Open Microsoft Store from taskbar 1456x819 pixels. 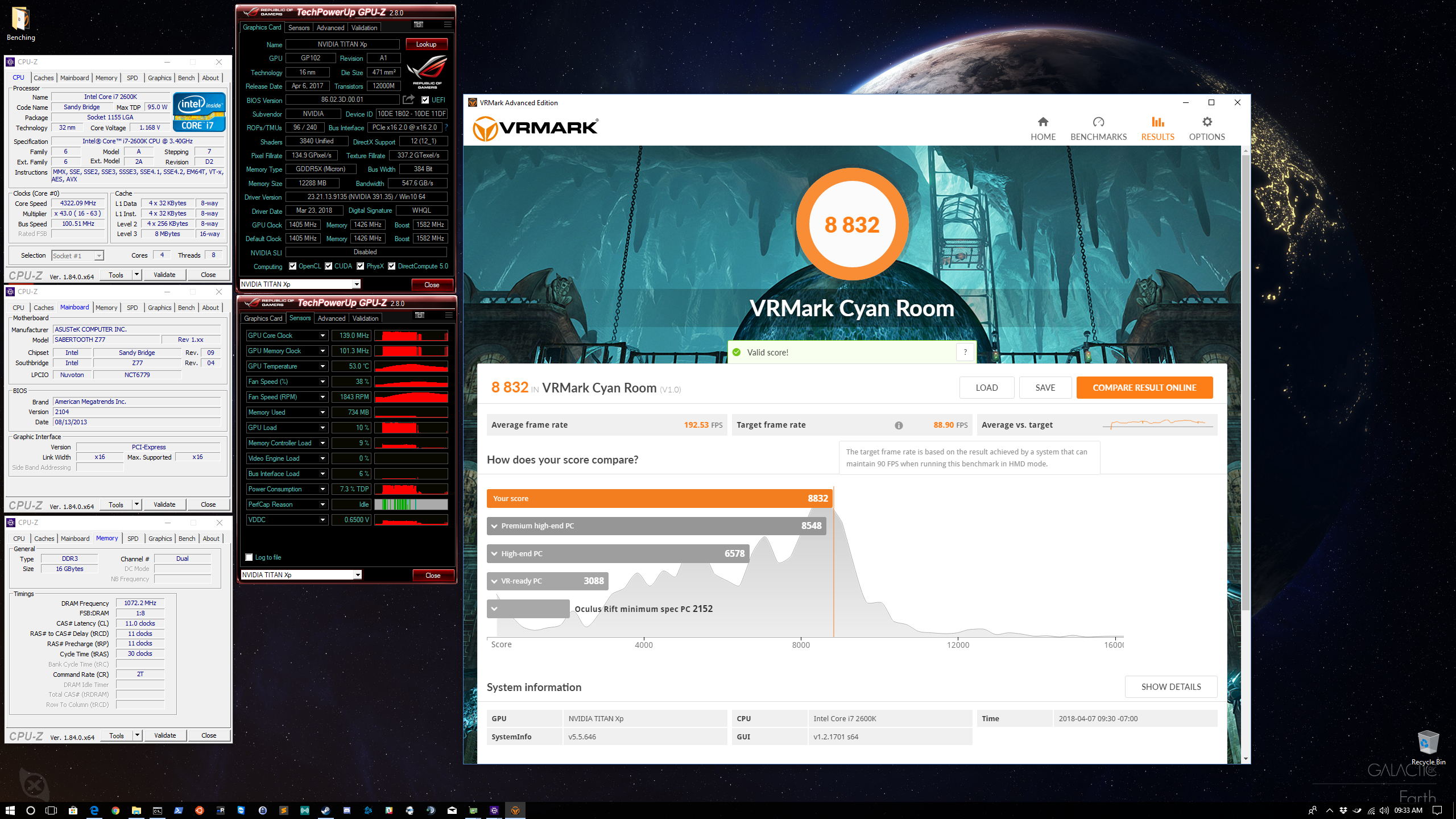(73, 810)
